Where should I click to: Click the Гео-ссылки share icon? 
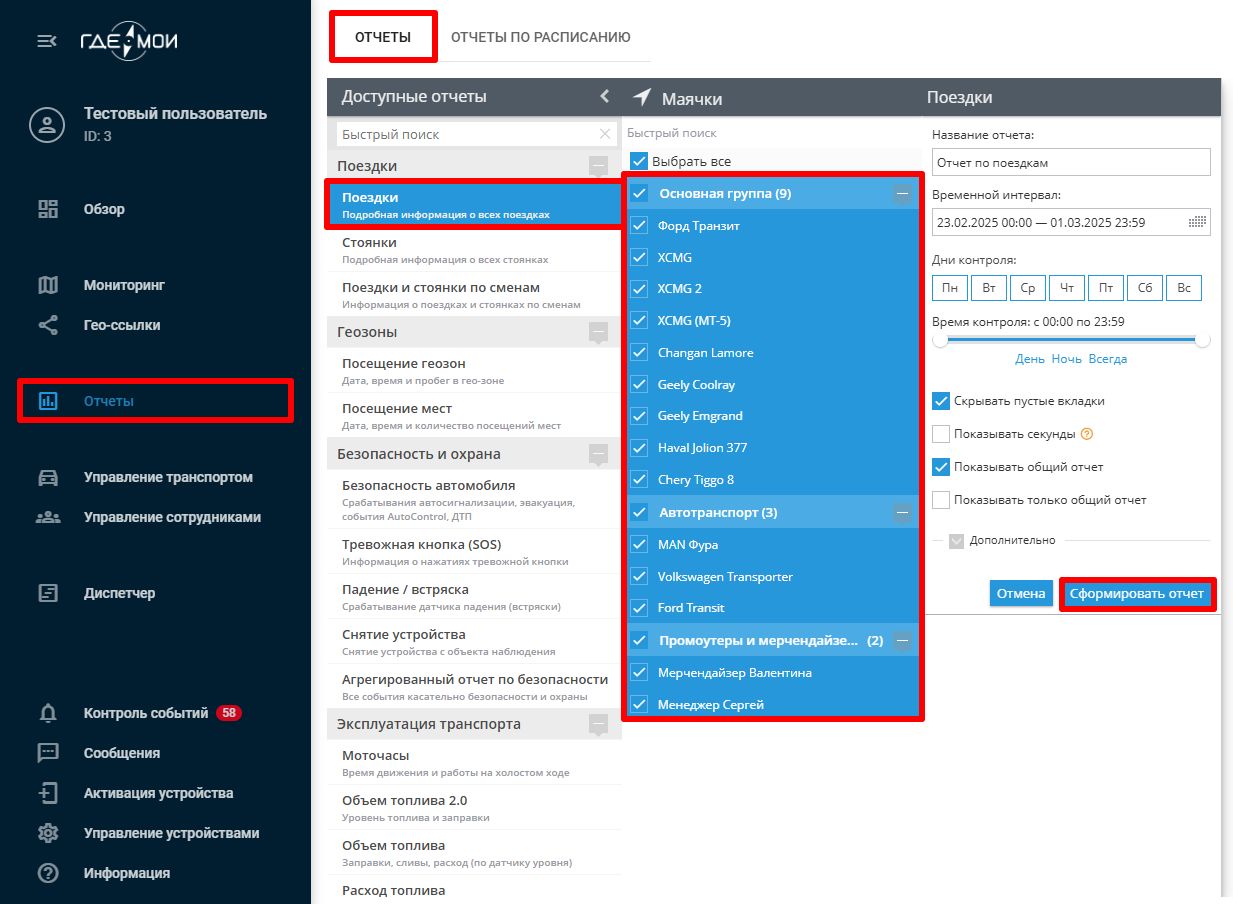(47, 325)
